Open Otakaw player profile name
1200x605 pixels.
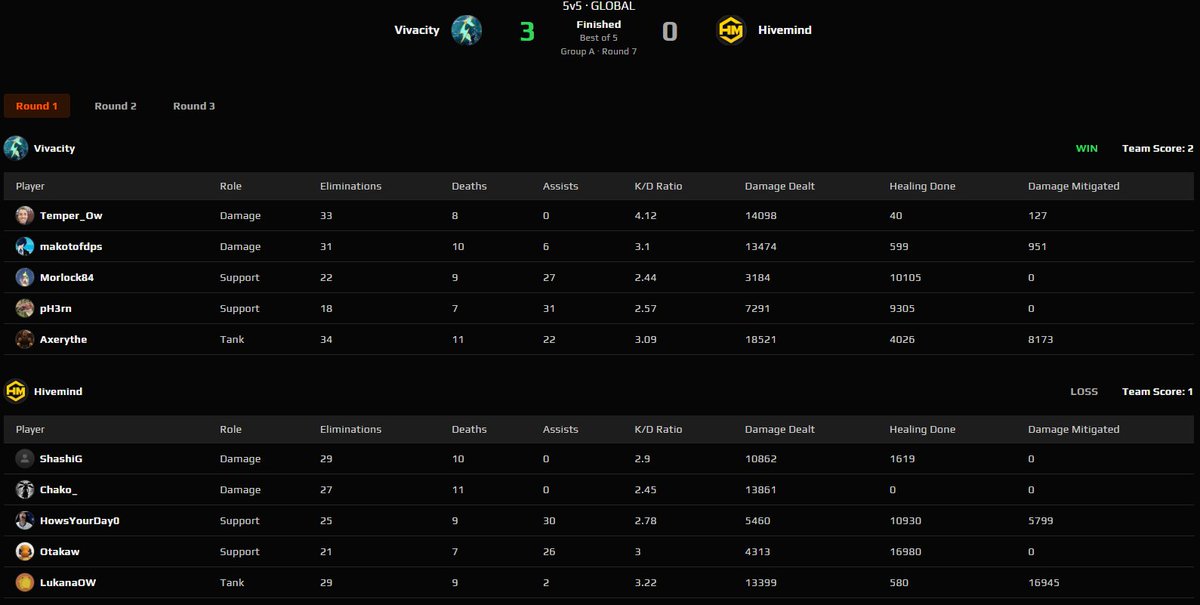[59, 551]
